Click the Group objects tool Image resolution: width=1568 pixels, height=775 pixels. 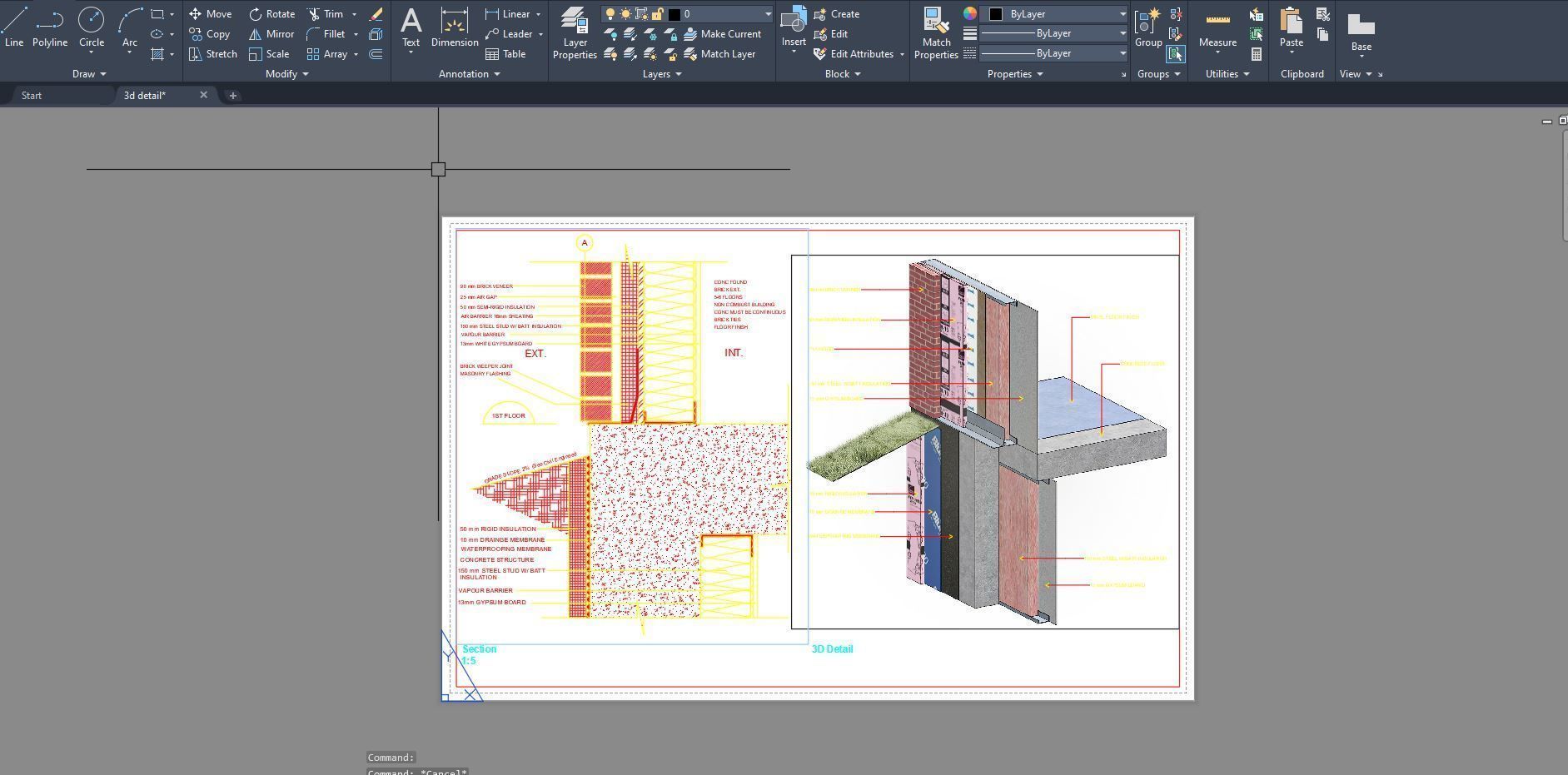[x=1148, y=27]
